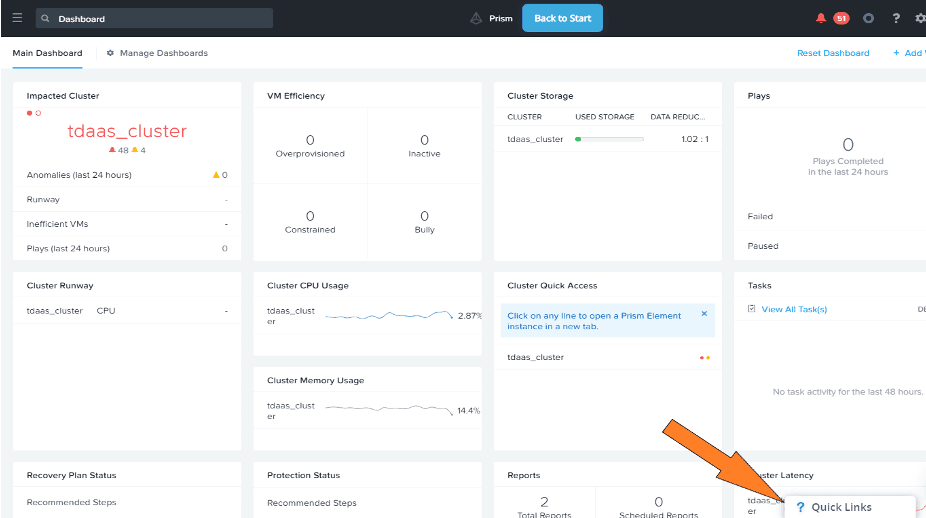The image size is (926, 518).
Task: Click the yellow warning alerts count 4
Action: pyautogui.click(x=139, y=150)
